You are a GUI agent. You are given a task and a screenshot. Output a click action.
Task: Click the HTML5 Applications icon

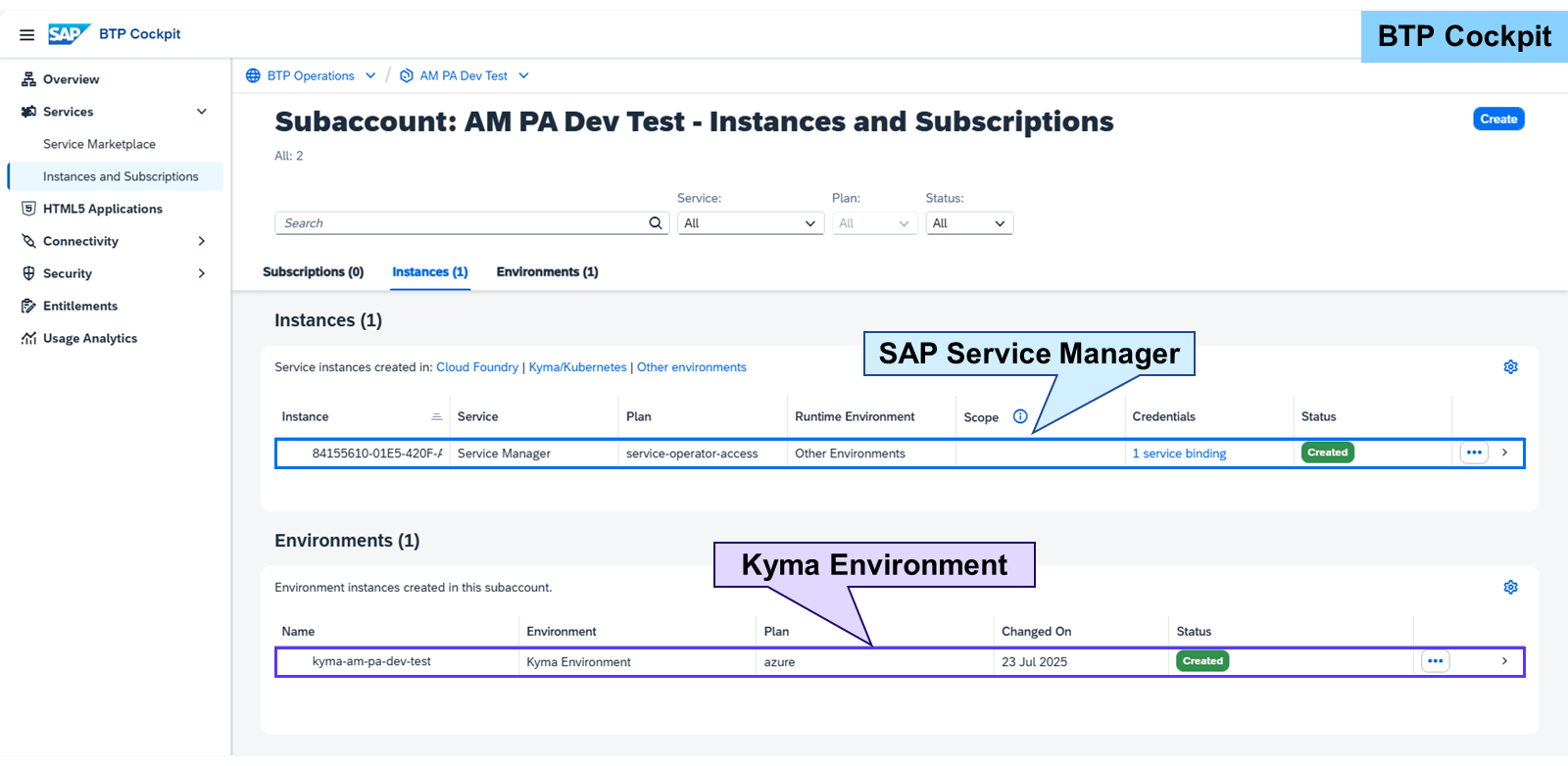pyautogui.click(x=28, y=209)
